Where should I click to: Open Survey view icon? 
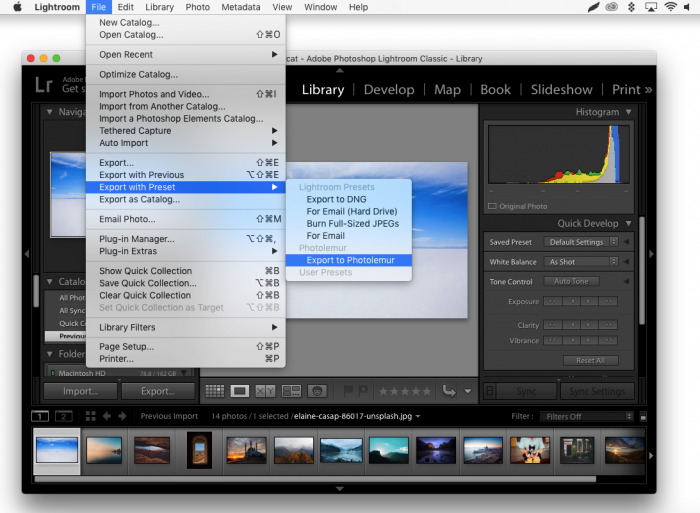coord(291,391)
